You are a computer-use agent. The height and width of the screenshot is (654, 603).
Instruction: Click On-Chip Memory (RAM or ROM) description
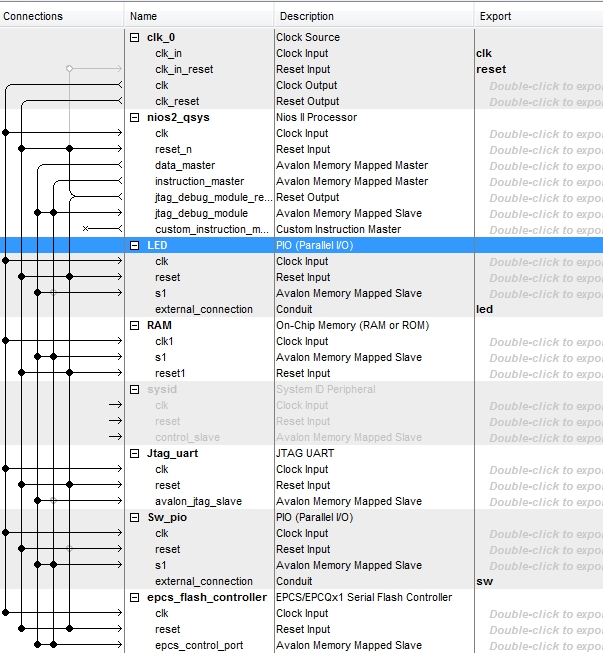tap(352, 325)
